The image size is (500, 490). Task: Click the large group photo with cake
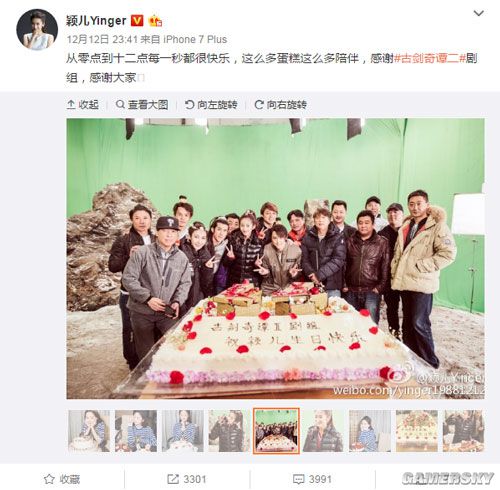275,259
